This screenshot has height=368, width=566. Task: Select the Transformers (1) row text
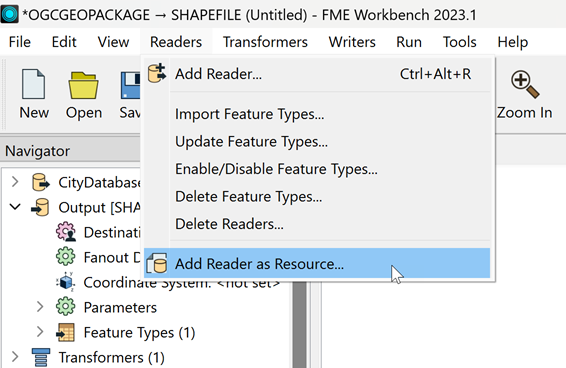(x=112, y=358)
